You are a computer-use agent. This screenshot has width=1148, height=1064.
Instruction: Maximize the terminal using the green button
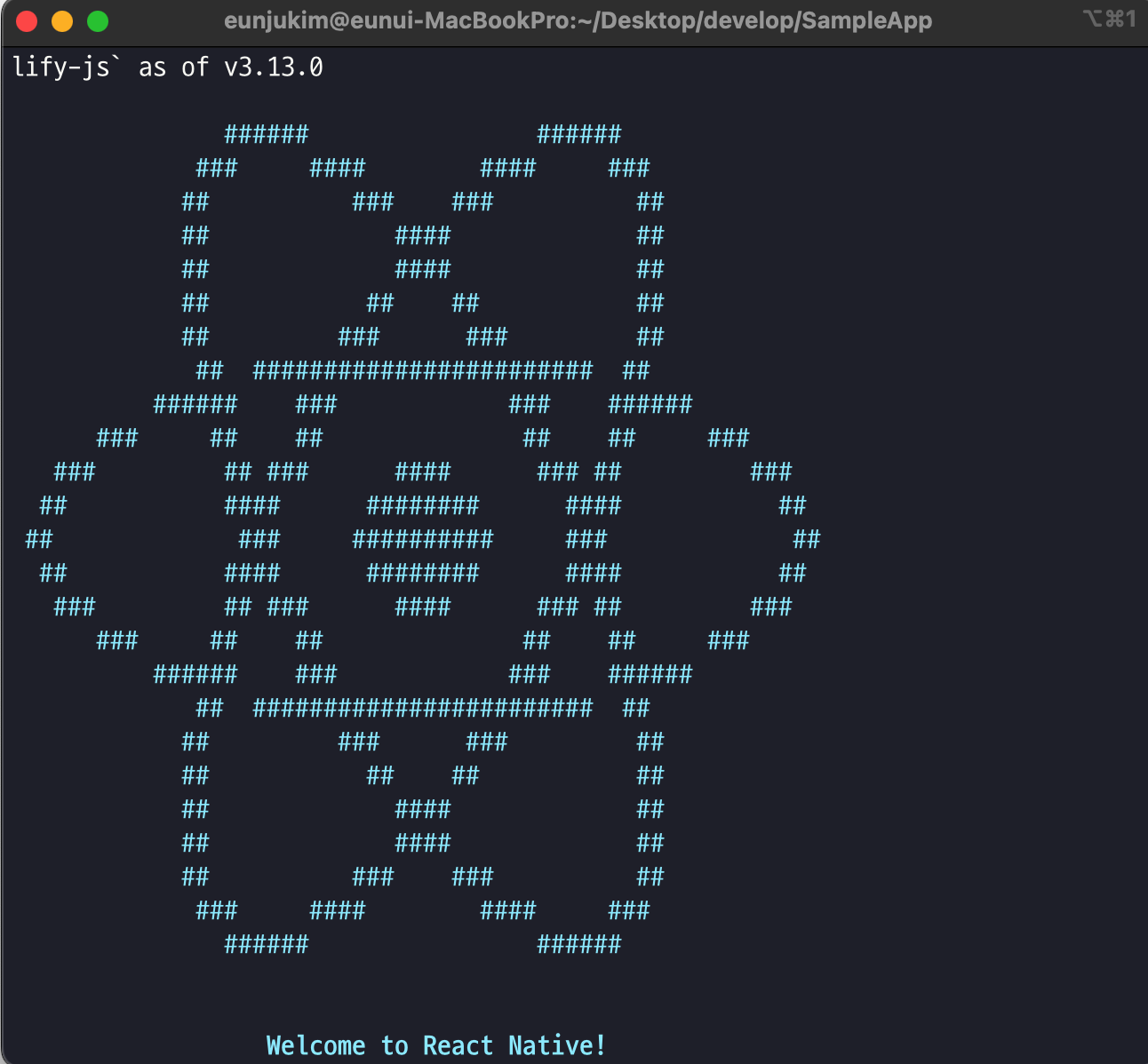click(x=98, y=21)
